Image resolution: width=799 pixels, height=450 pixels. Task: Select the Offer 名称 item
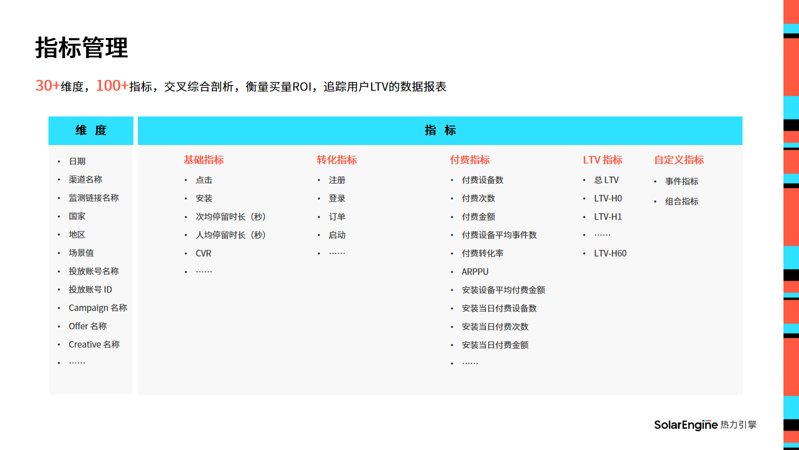click(88, 326)
